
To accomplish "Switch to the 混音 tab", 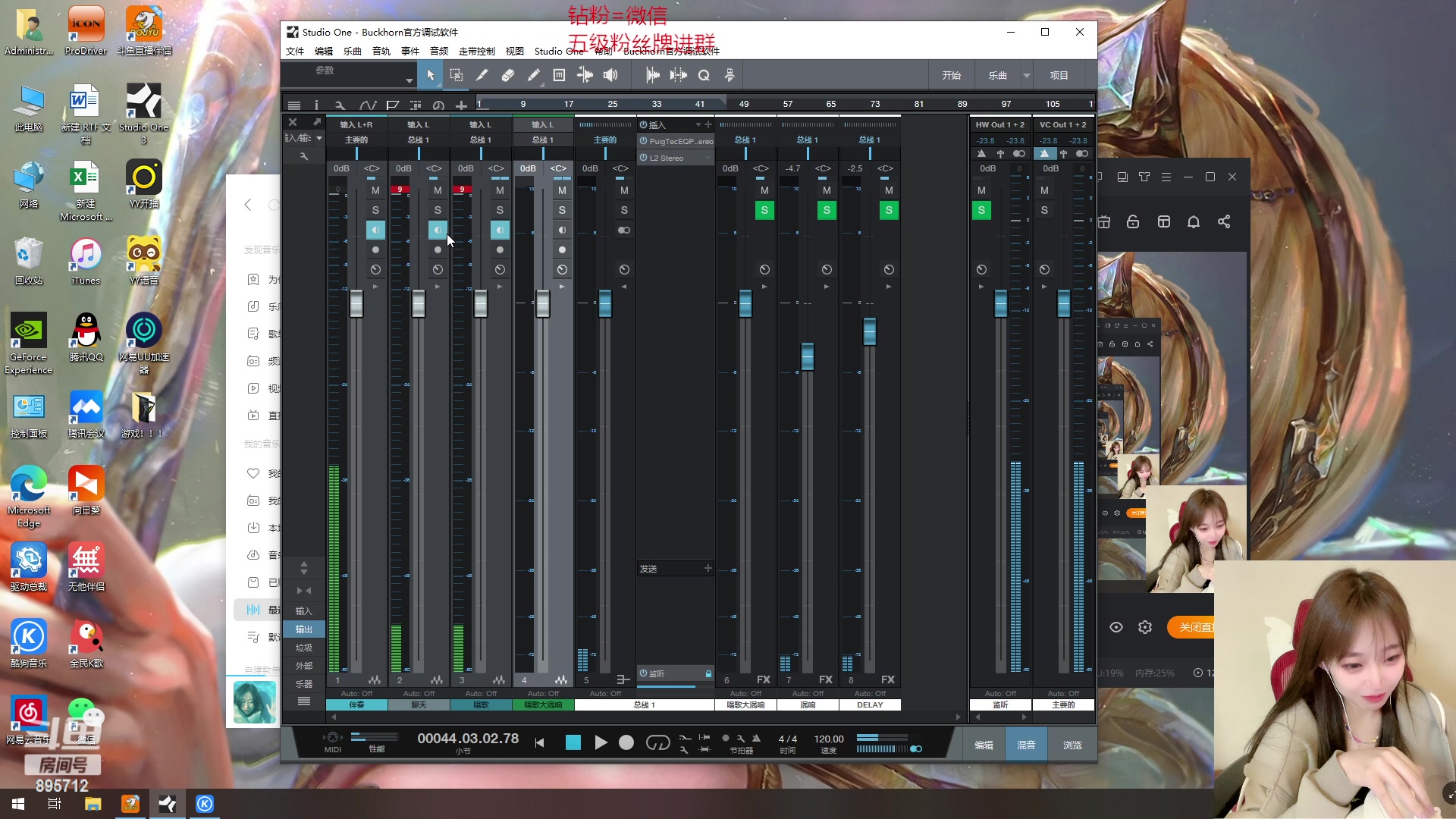I will 1026,745.
